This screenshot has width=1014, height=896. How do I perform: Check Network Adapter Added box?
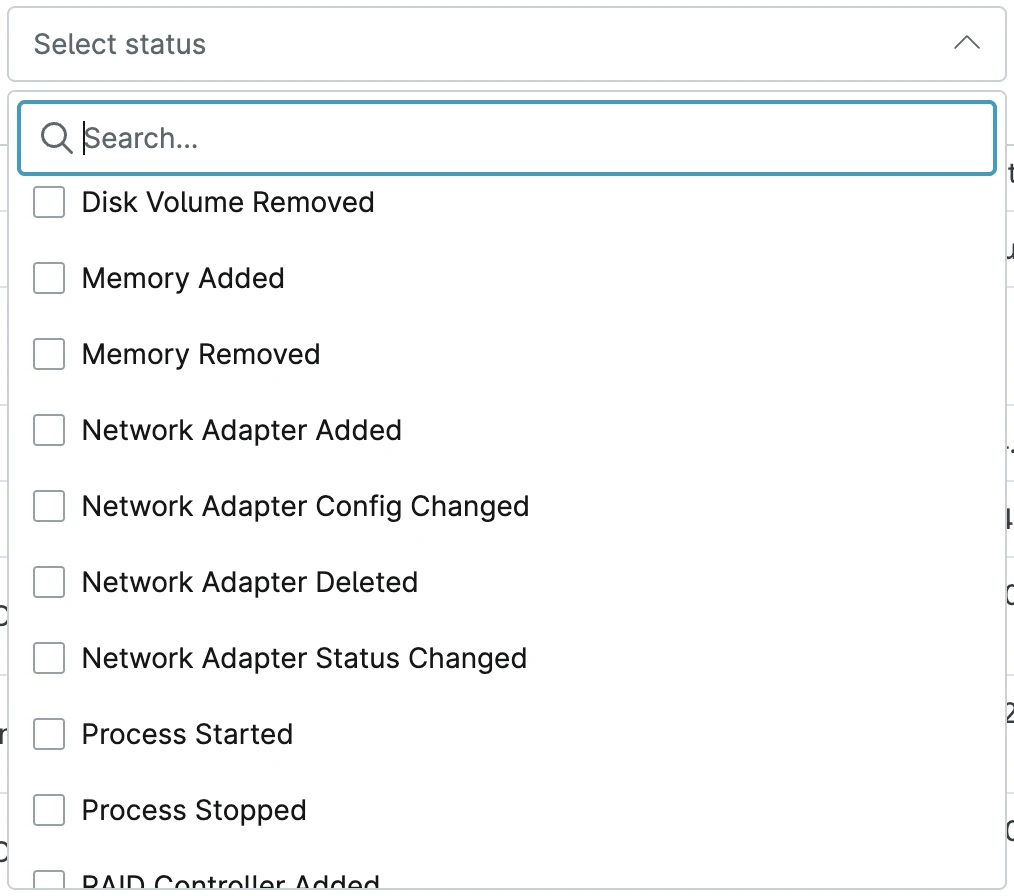click(x=49, y=430)
